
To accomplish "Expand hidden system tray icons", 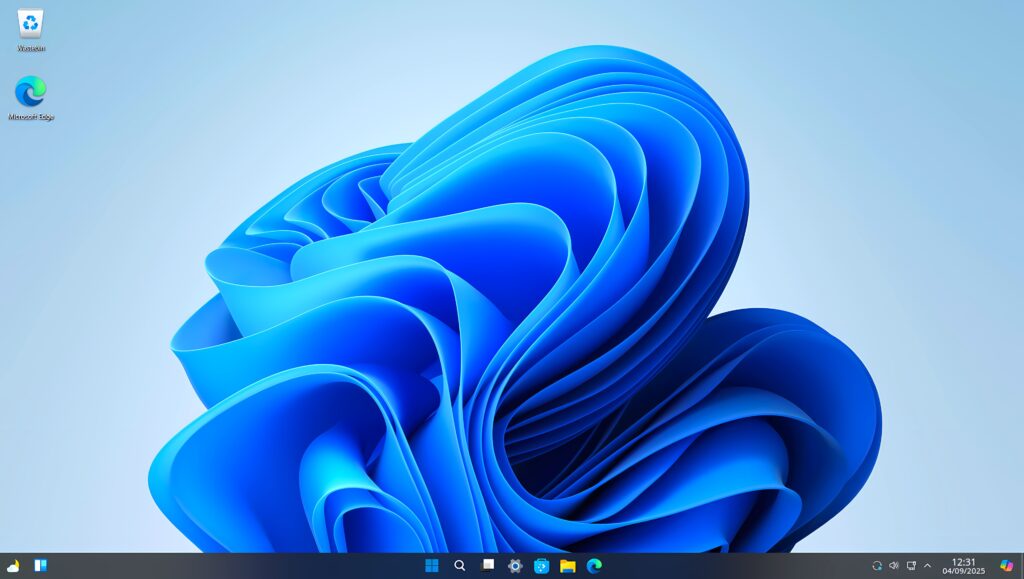I will (927, 566).
